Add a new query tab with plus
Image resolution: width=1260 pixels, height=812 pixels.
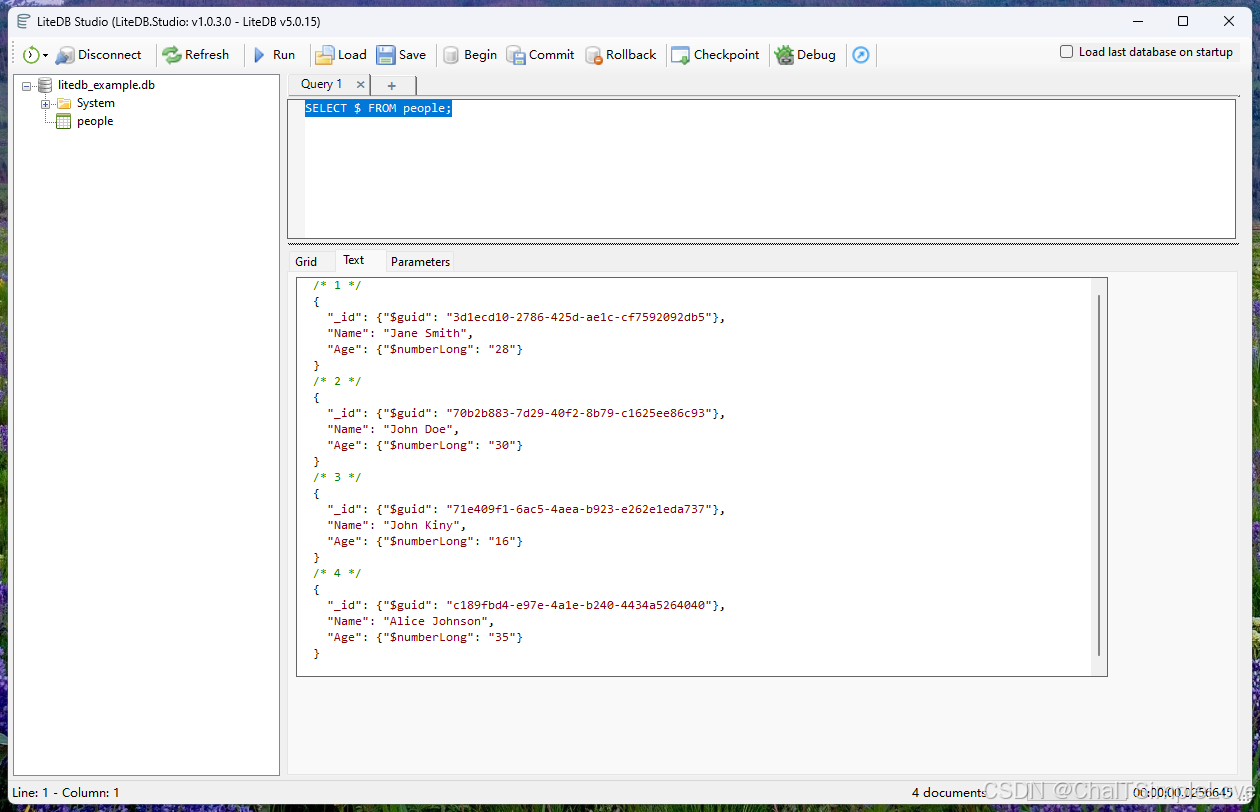click(x=392, y=86)
